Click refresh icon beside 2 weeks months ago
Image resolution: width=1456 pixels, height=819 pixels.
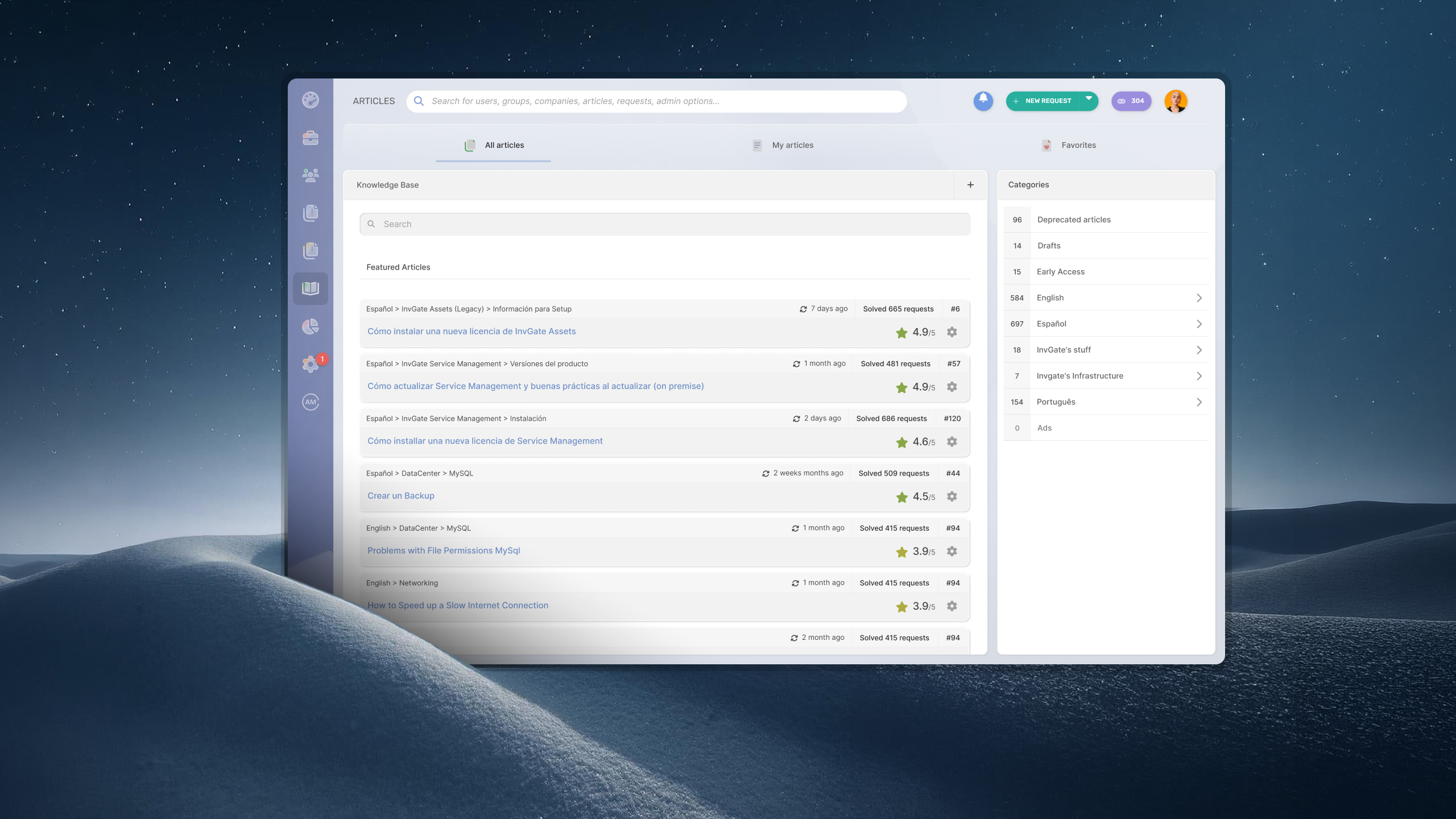766,474
